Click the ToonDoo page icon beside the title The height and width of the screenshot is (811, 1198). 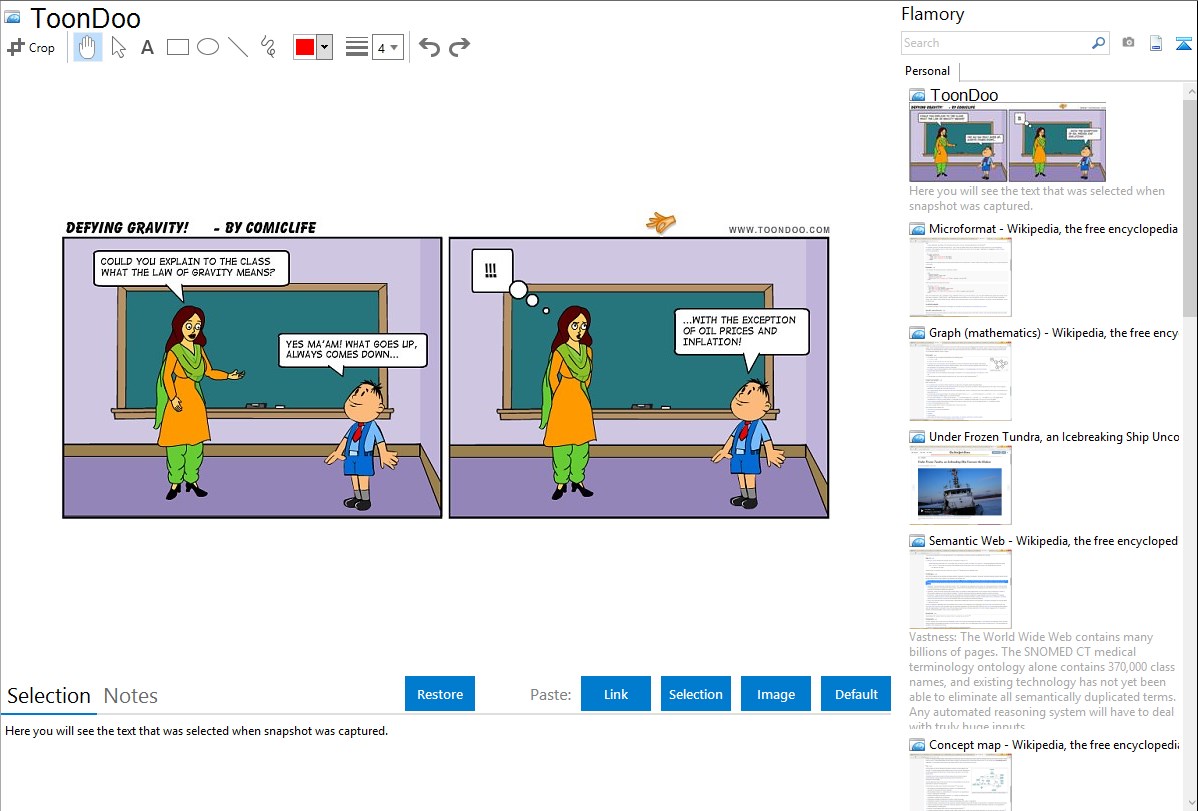click(13, 17)
